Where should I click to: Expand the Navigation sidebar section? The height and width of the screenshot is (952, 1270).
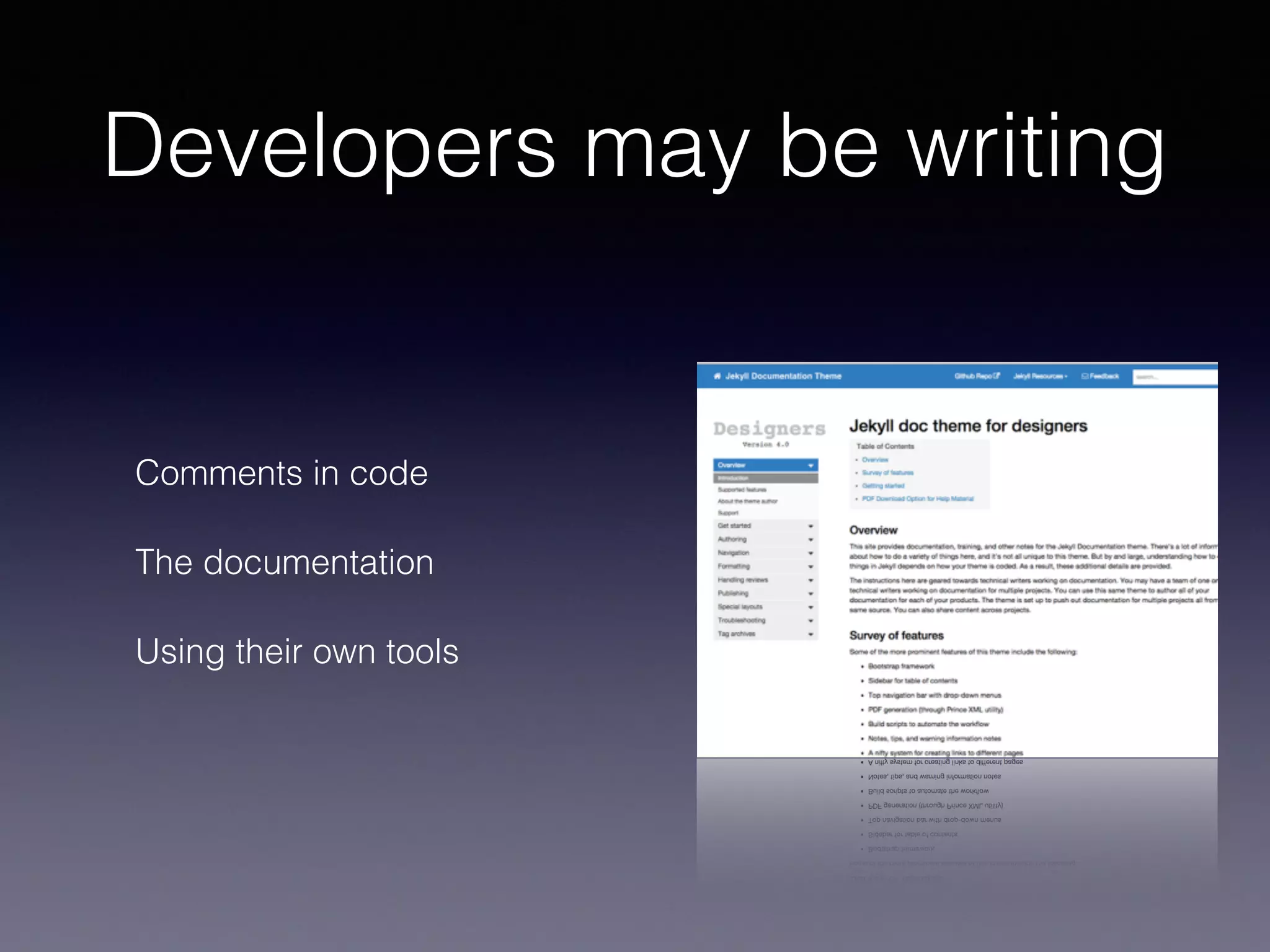pyautogui.click(x=766, y=553)
